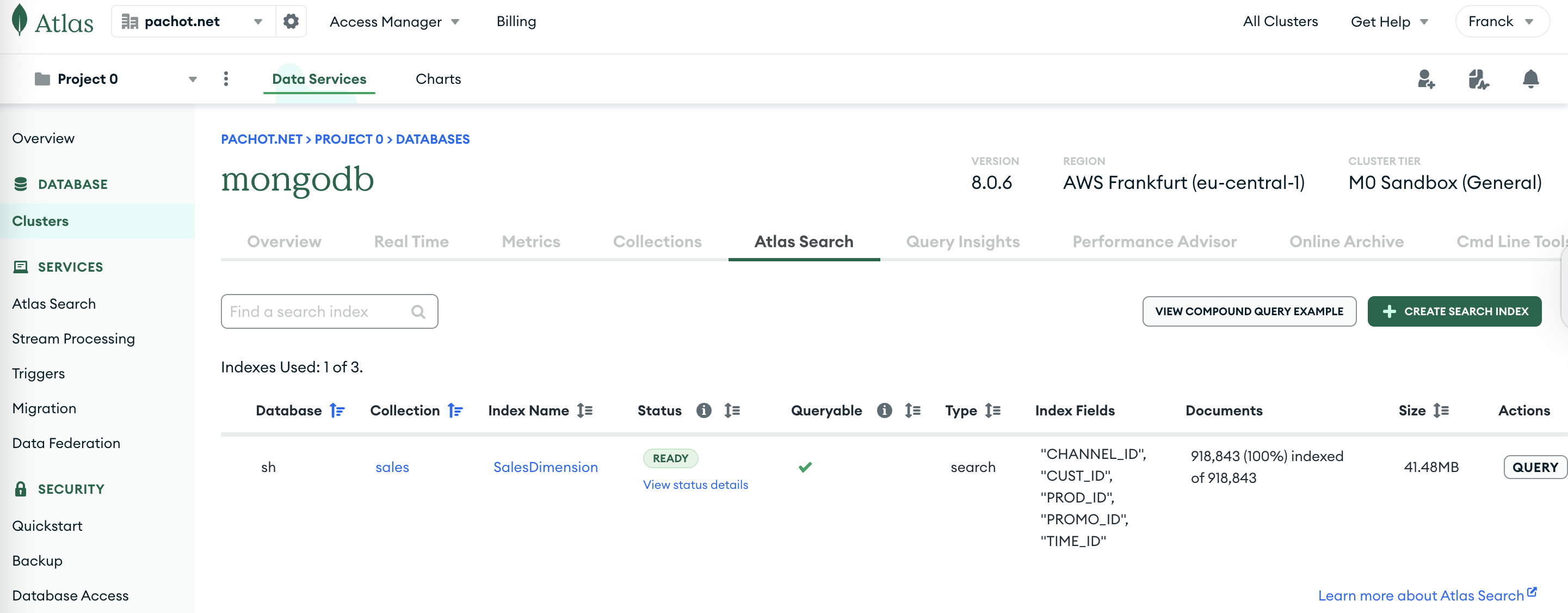
Task: Click the invite user icon
Action: [x=1426, y=79]
